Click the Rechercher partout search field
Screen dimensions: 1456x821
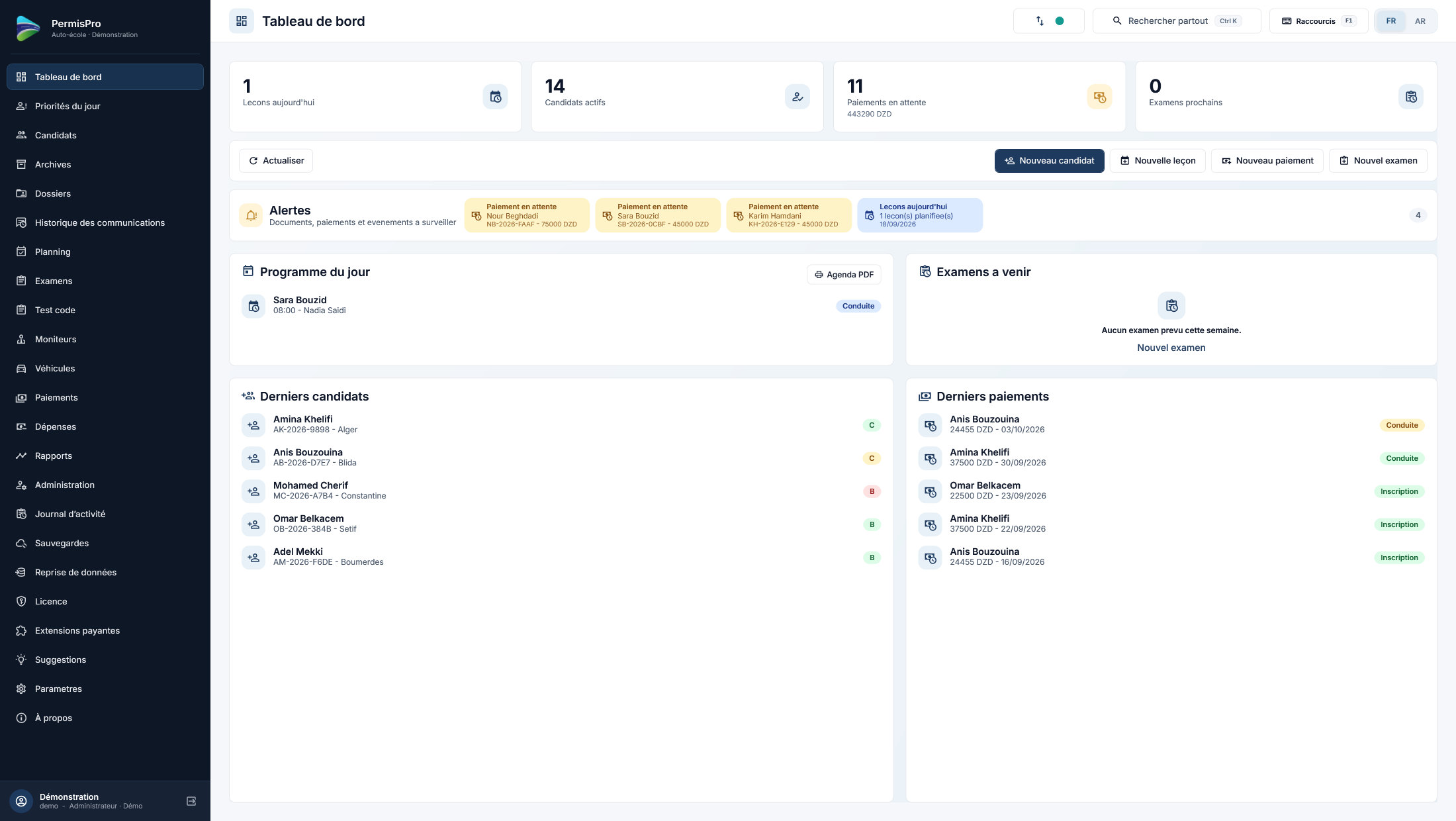1177,21
